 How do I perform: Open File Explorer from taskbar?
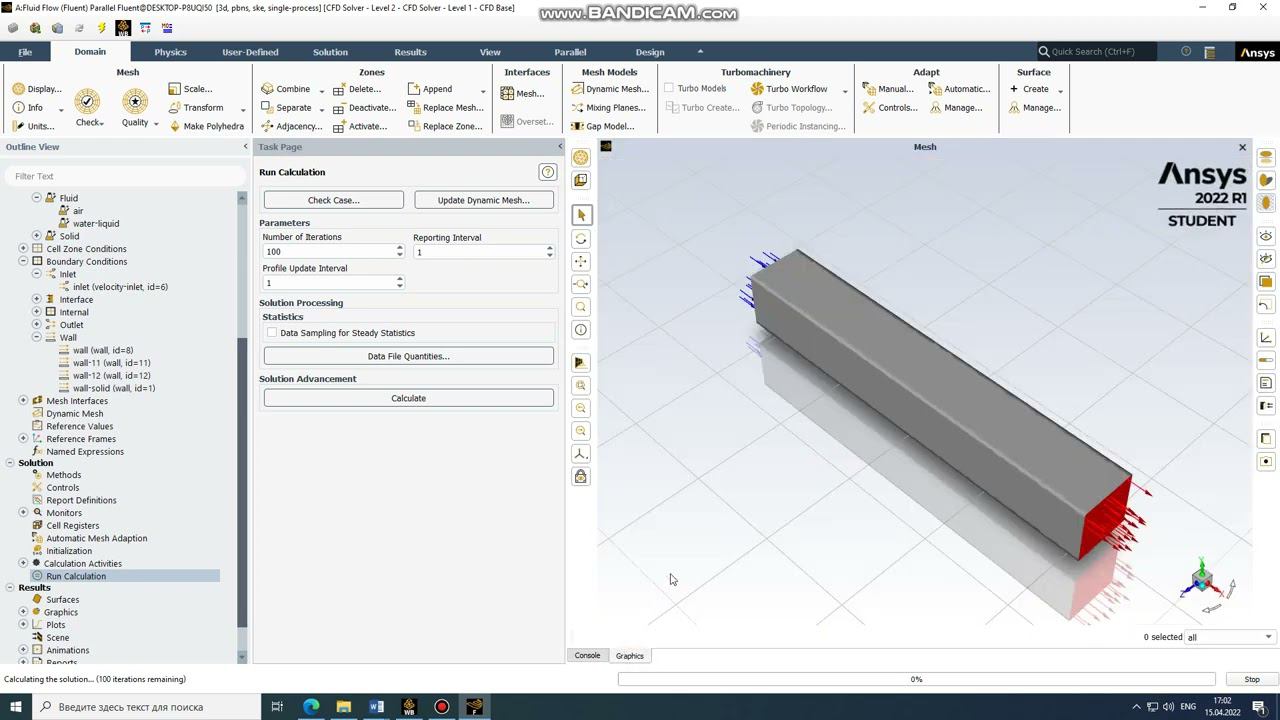point(344,707)
